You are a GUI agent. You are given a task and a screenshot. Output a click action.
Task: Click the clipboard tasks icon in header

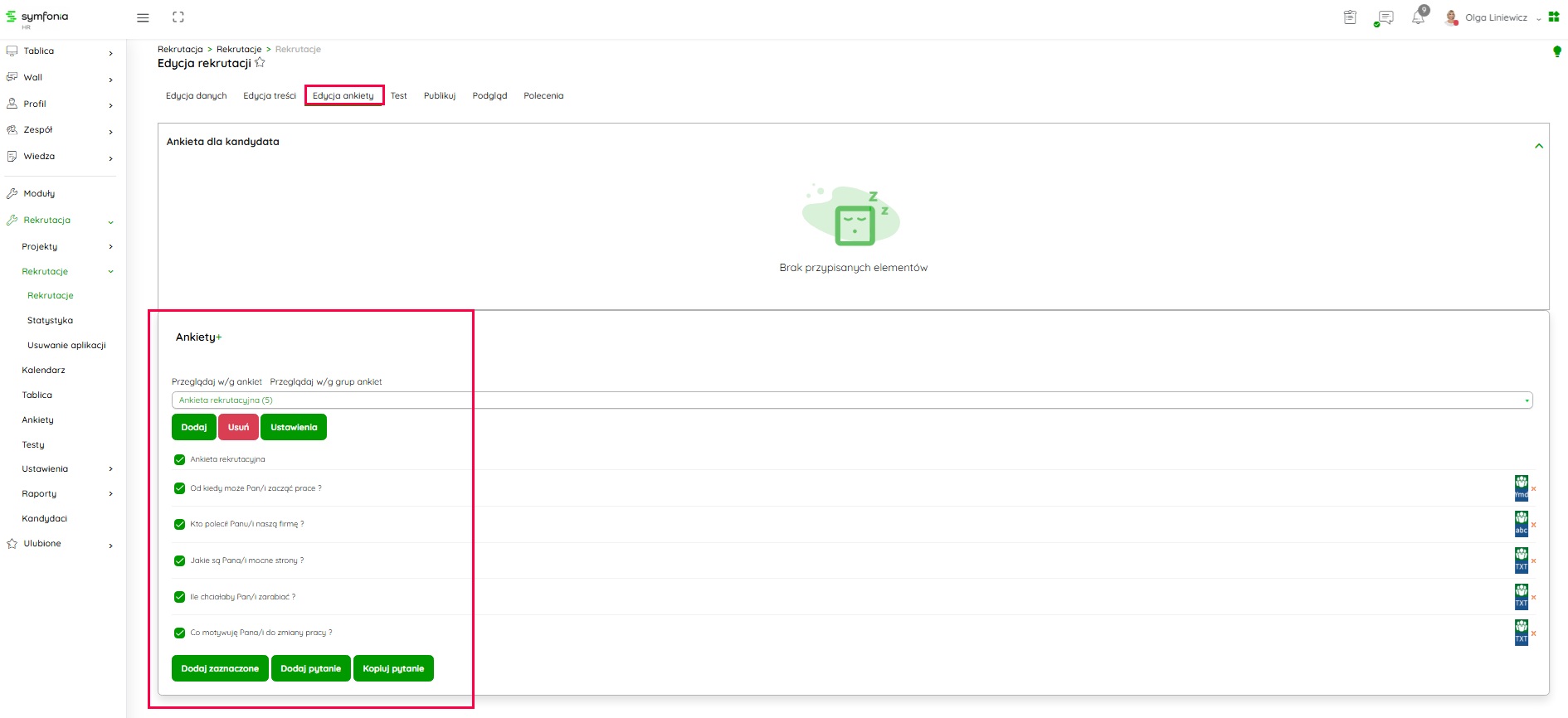pos(1350,17)
